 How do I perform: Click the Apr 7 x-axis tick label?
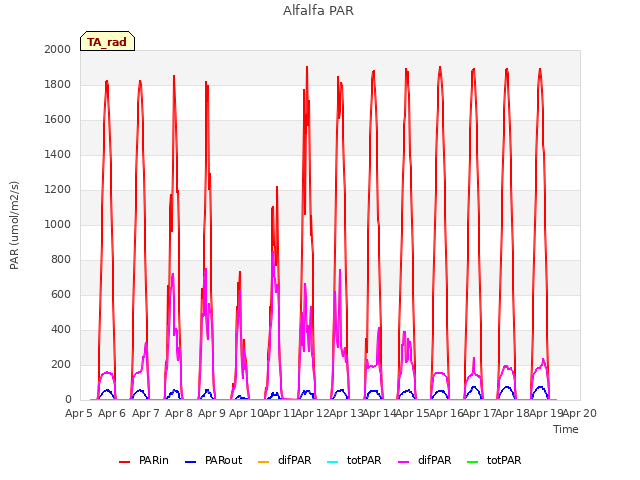click(146, 413)
